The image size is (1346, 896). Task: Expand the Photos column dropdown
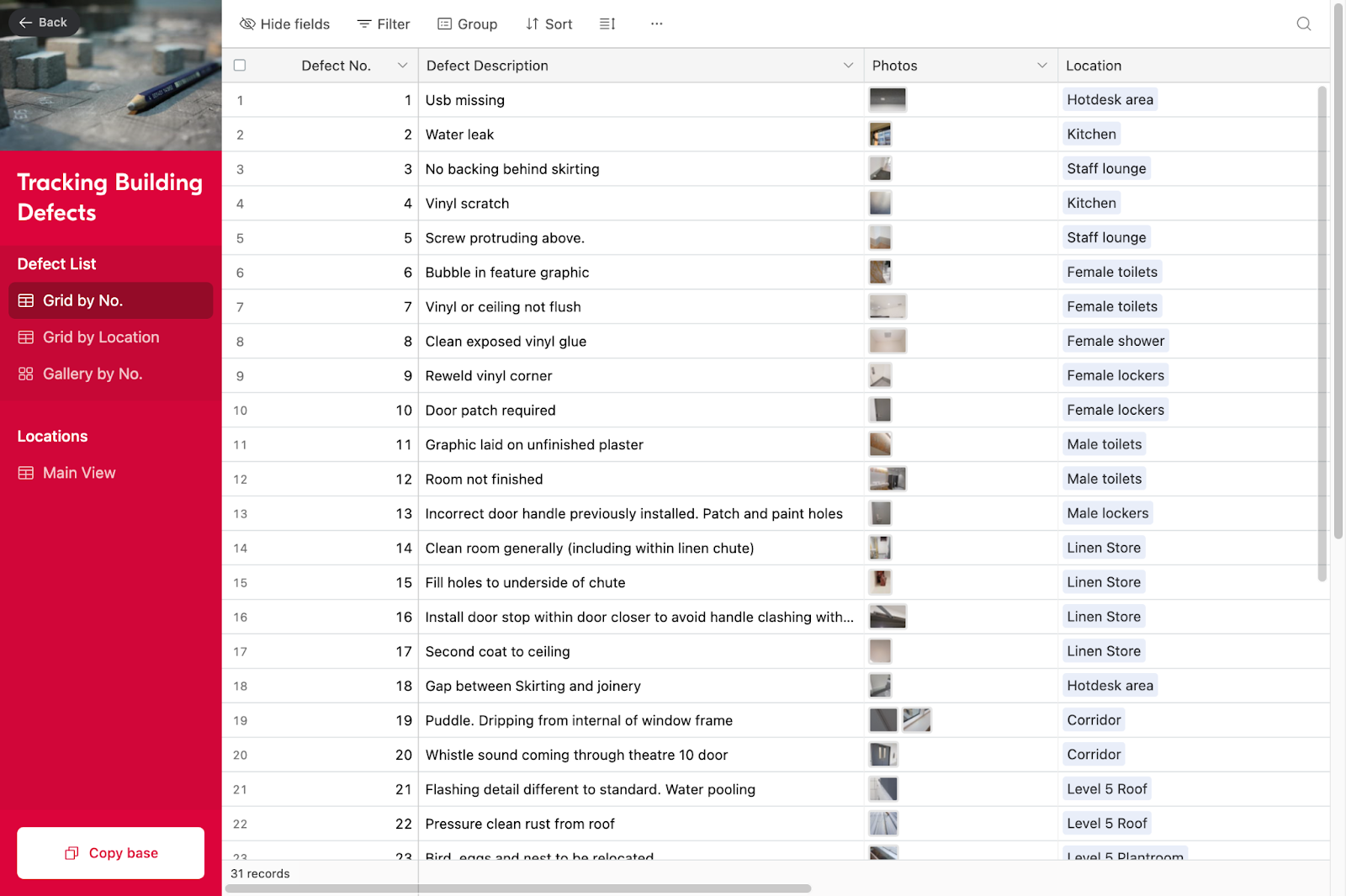pyautogui.click(x=1043, y=65)
